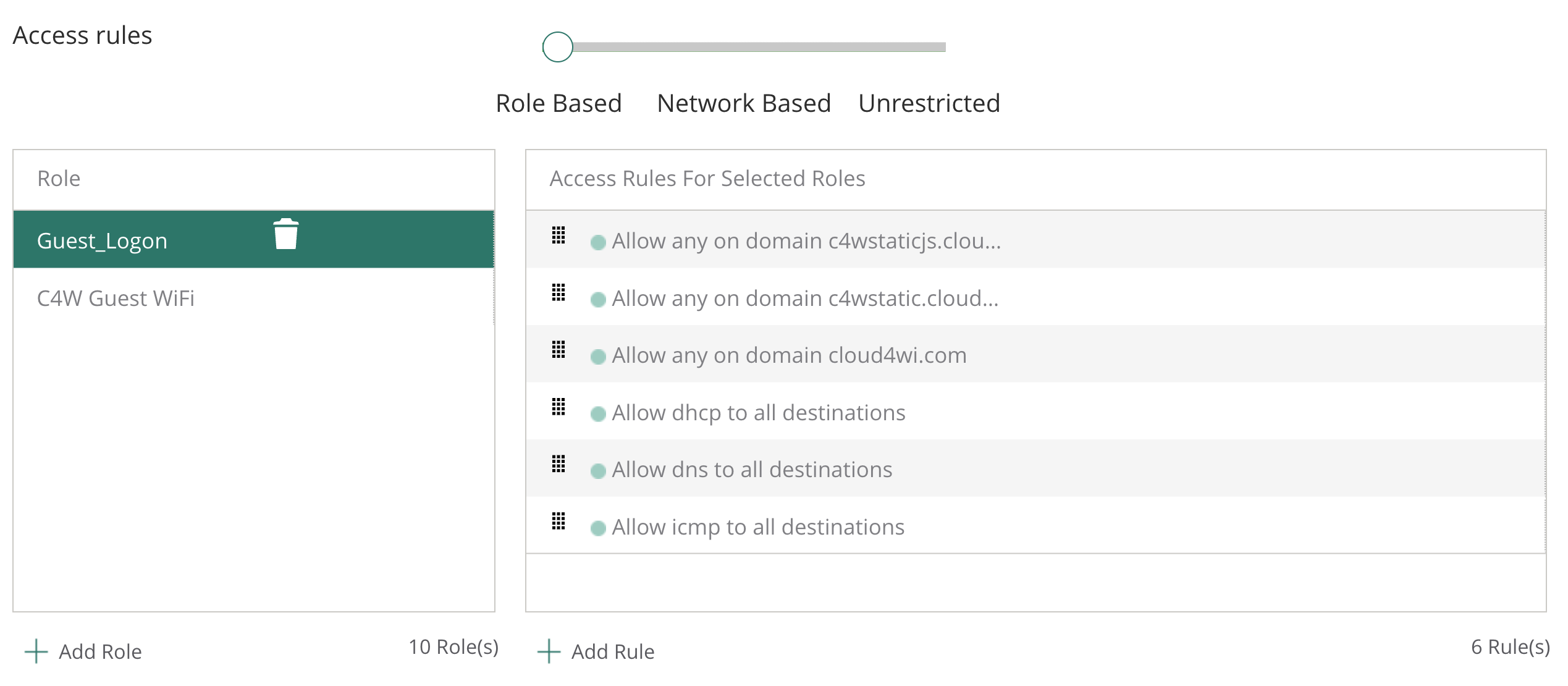Choose the Role Based access option

point(558,103)
